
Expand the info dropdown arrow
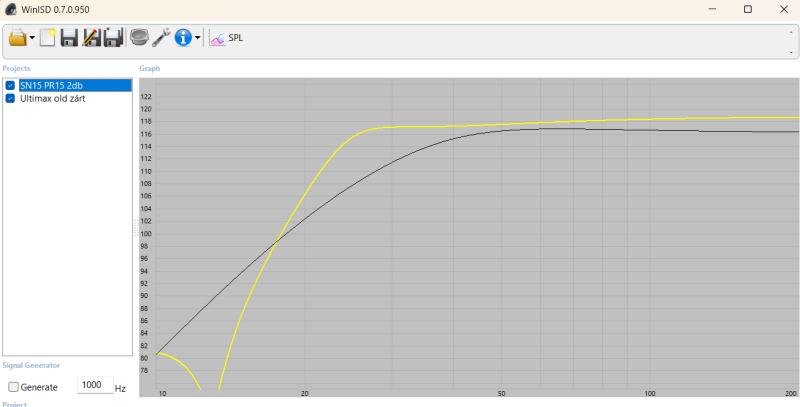pyautogui.click(x=197, y=38)
